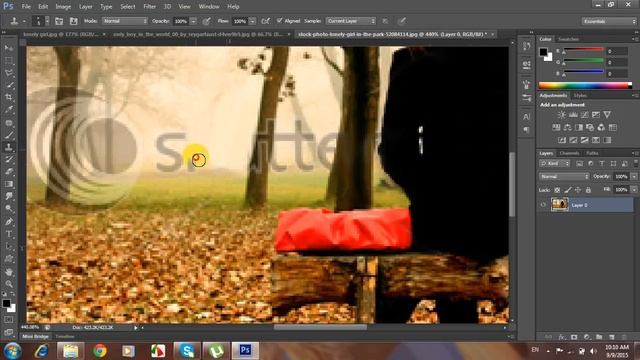Toggle lock transparent pixels

click(557, 190)
